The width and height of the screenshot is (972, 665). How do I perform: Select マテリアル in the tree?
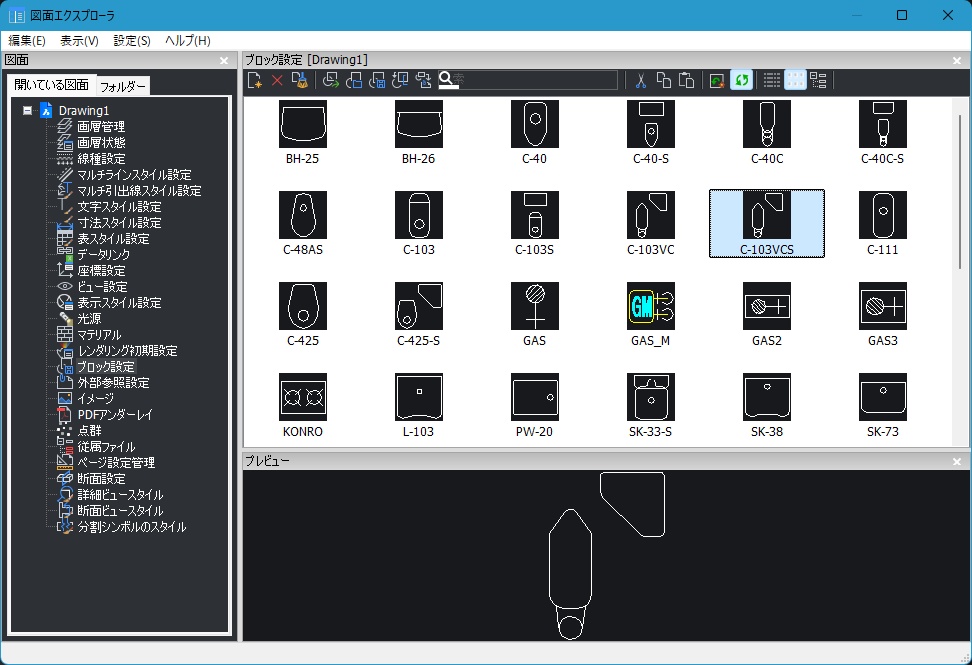(x=99, y=335)
